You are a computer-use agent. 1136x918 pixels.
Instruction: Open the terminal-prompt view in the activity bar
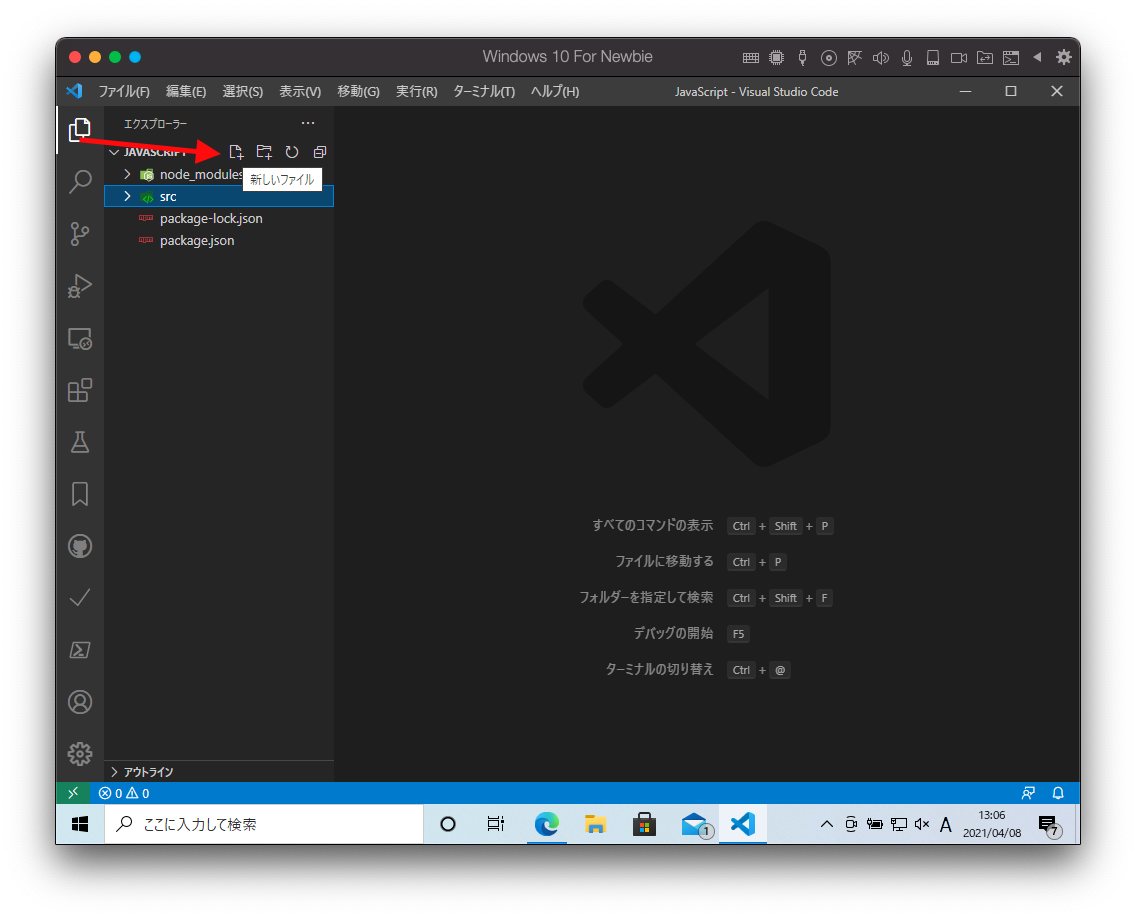tap(80, 650)
